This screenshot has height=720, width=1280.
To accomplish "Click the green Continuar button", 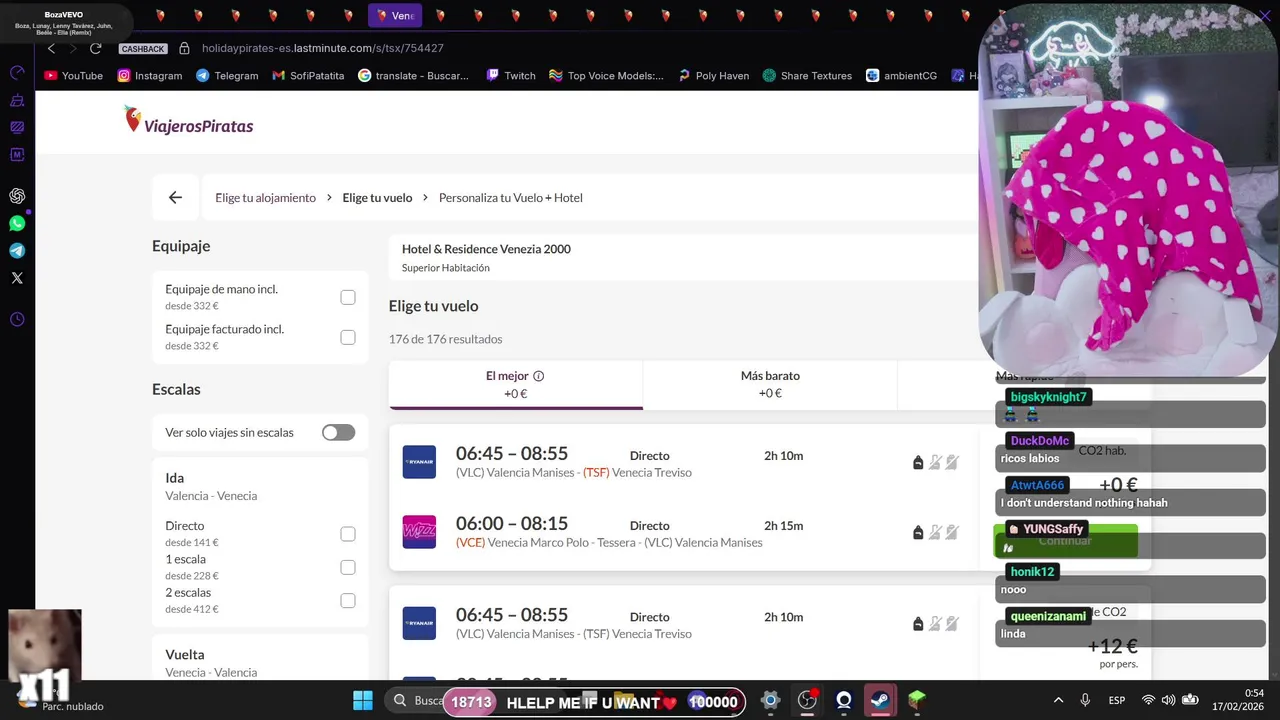I will pyautogui.click(x=1065, y=540).
